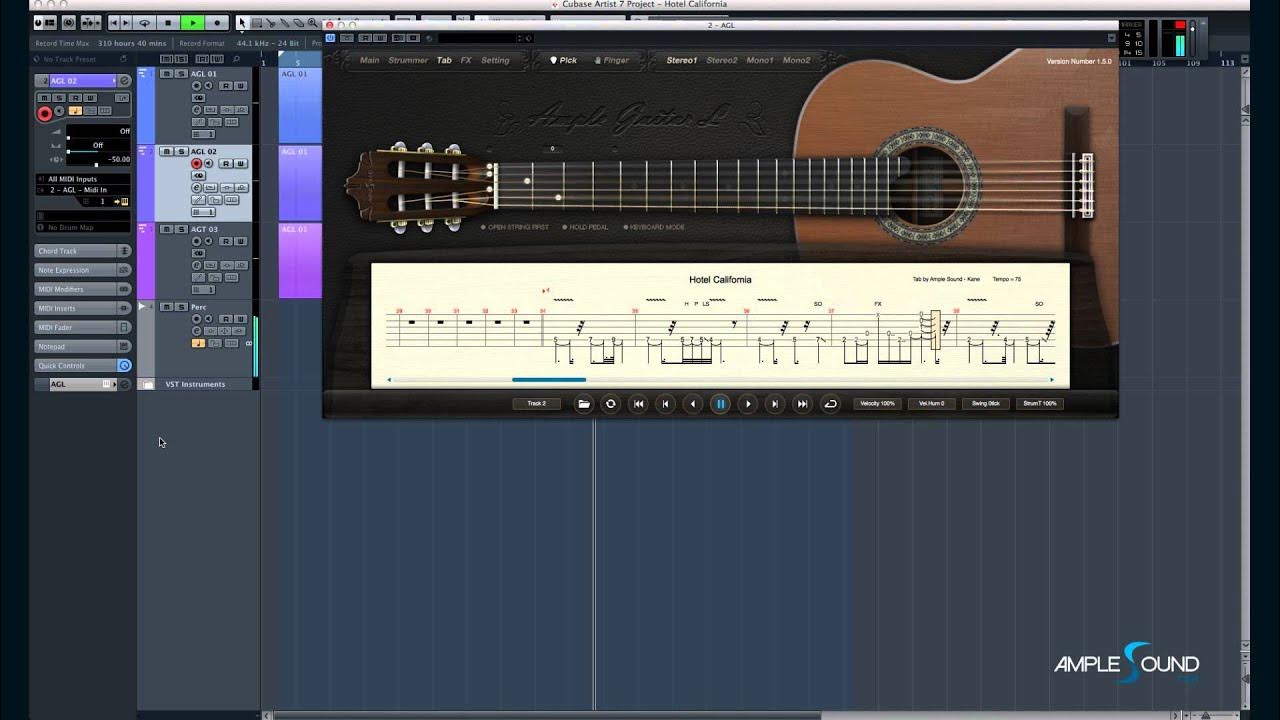Click the Velocity 100% button

[878, 404]
